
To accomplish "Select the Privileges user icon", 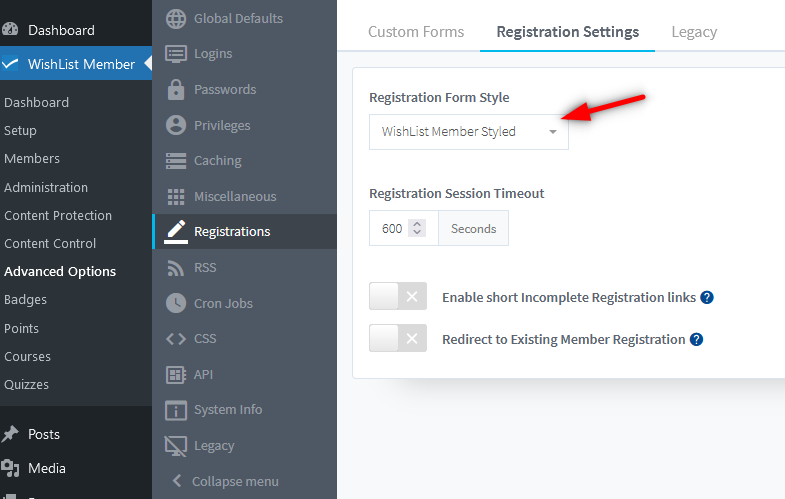I will [x=176, y=125].
